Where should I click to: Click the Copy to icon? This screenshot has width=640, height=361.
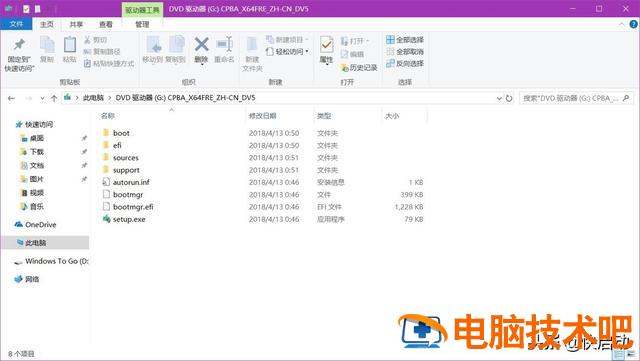(x=176, y=45)
